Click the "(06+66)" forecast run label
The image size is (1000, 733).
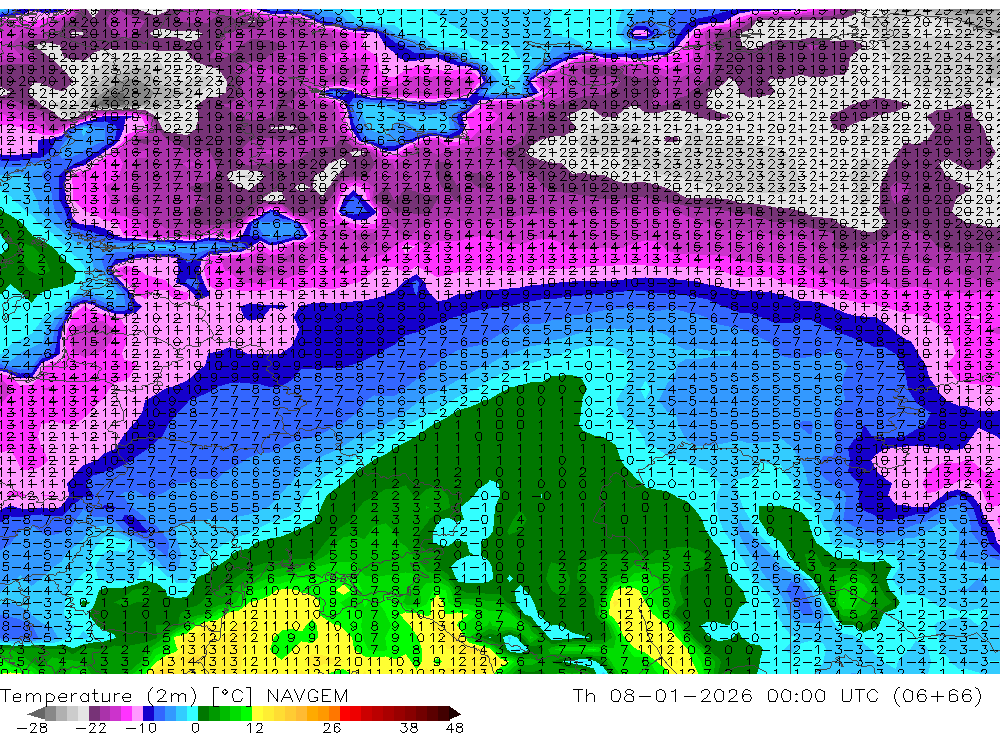pos(938,695)
